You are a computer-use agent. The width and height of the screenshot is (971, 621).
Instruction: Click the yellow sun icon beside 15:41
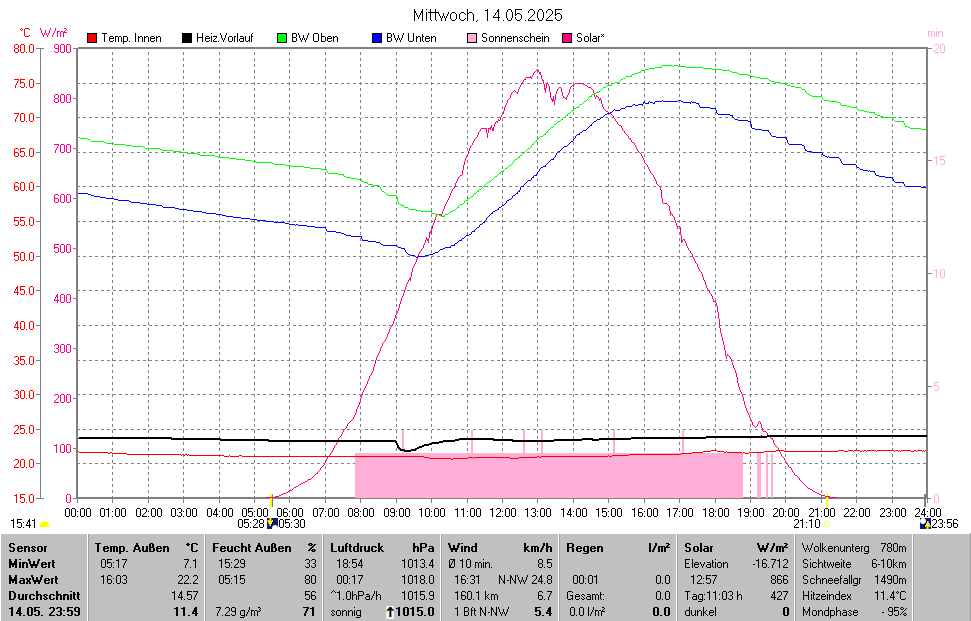pos(45,525)
